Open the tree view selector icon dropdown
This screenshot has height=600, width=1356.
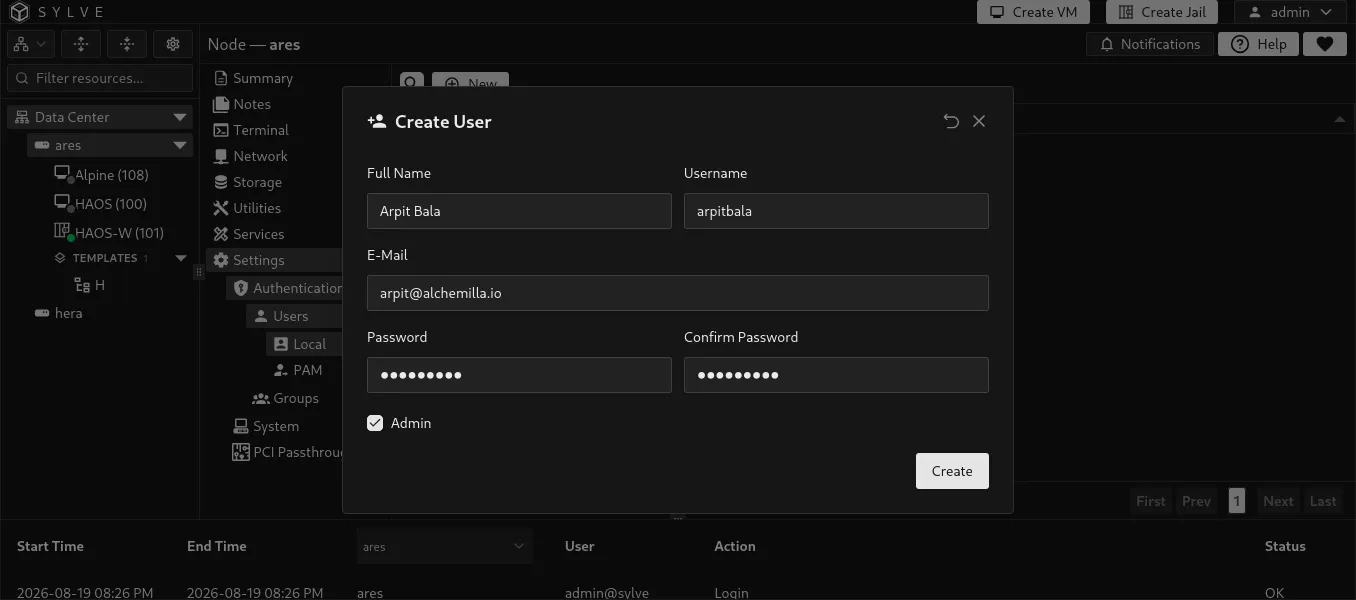31,44
